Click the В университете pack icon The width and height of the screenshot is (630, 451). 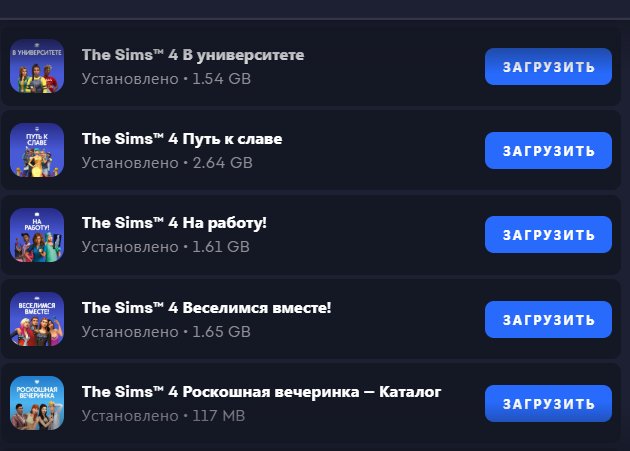37,66
